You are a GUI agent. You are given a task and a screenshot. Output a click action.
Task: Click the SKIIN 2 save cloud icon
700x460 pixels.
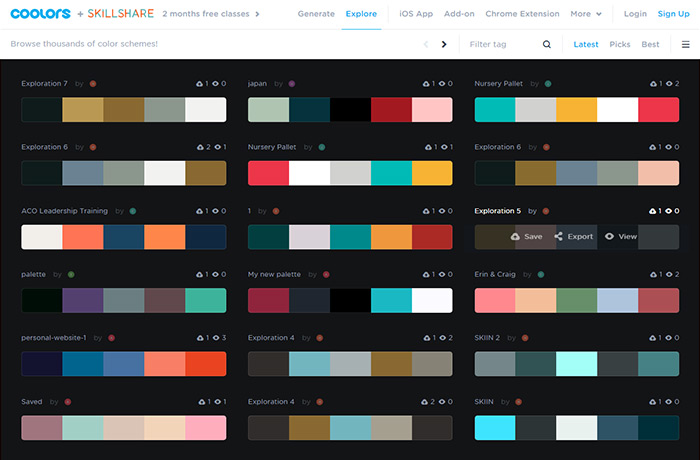tap(653, 338)
